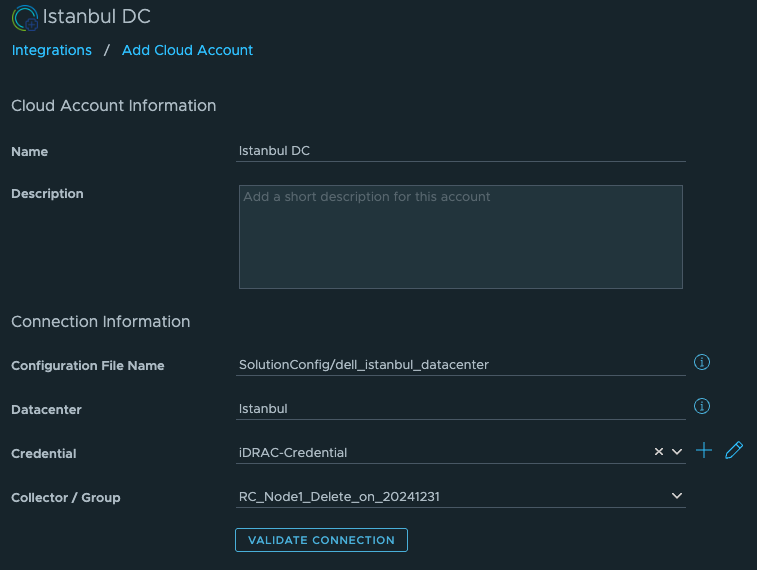Click the Istanbul DC cloud account logo icon
Viewport: 757px width, 570px height.
25,18
